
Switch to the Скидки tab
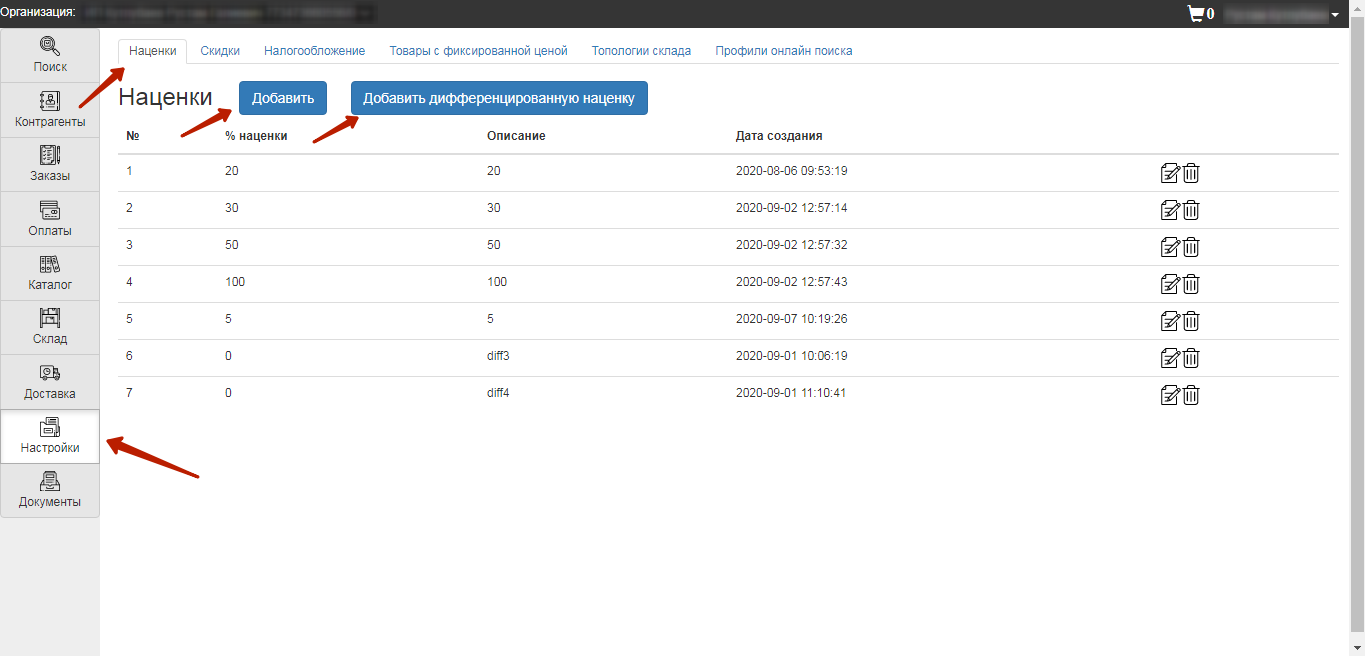pyautogui.click(x=219, y=51)
